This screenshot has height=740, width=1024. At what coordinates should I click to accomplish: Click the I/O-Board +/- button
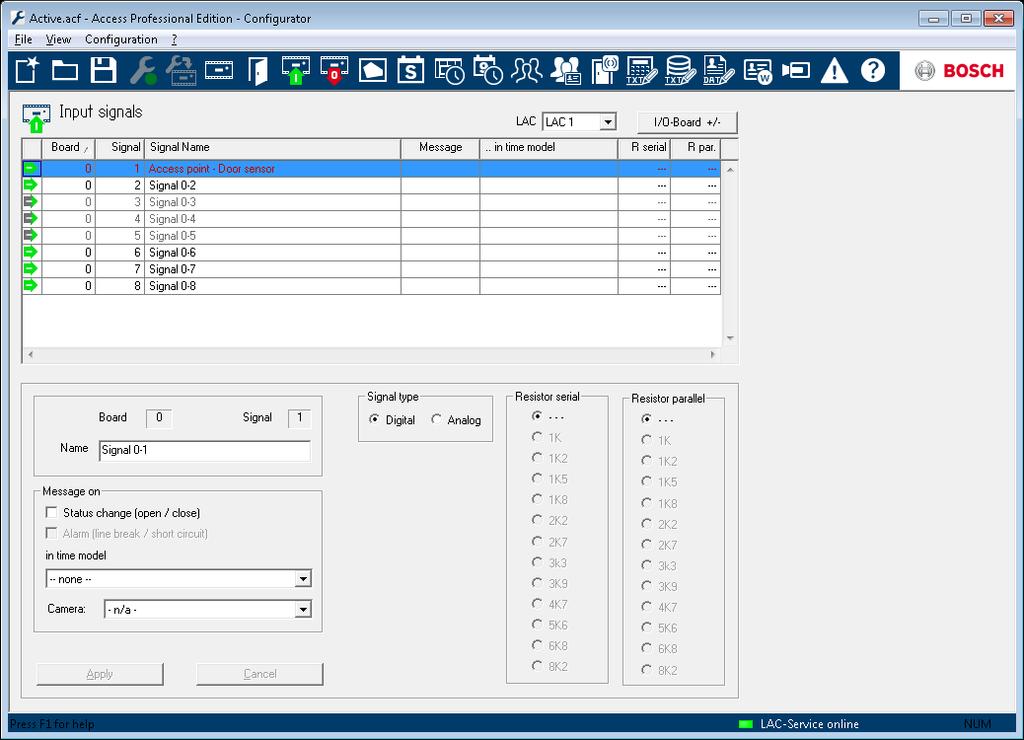(687, 122)
